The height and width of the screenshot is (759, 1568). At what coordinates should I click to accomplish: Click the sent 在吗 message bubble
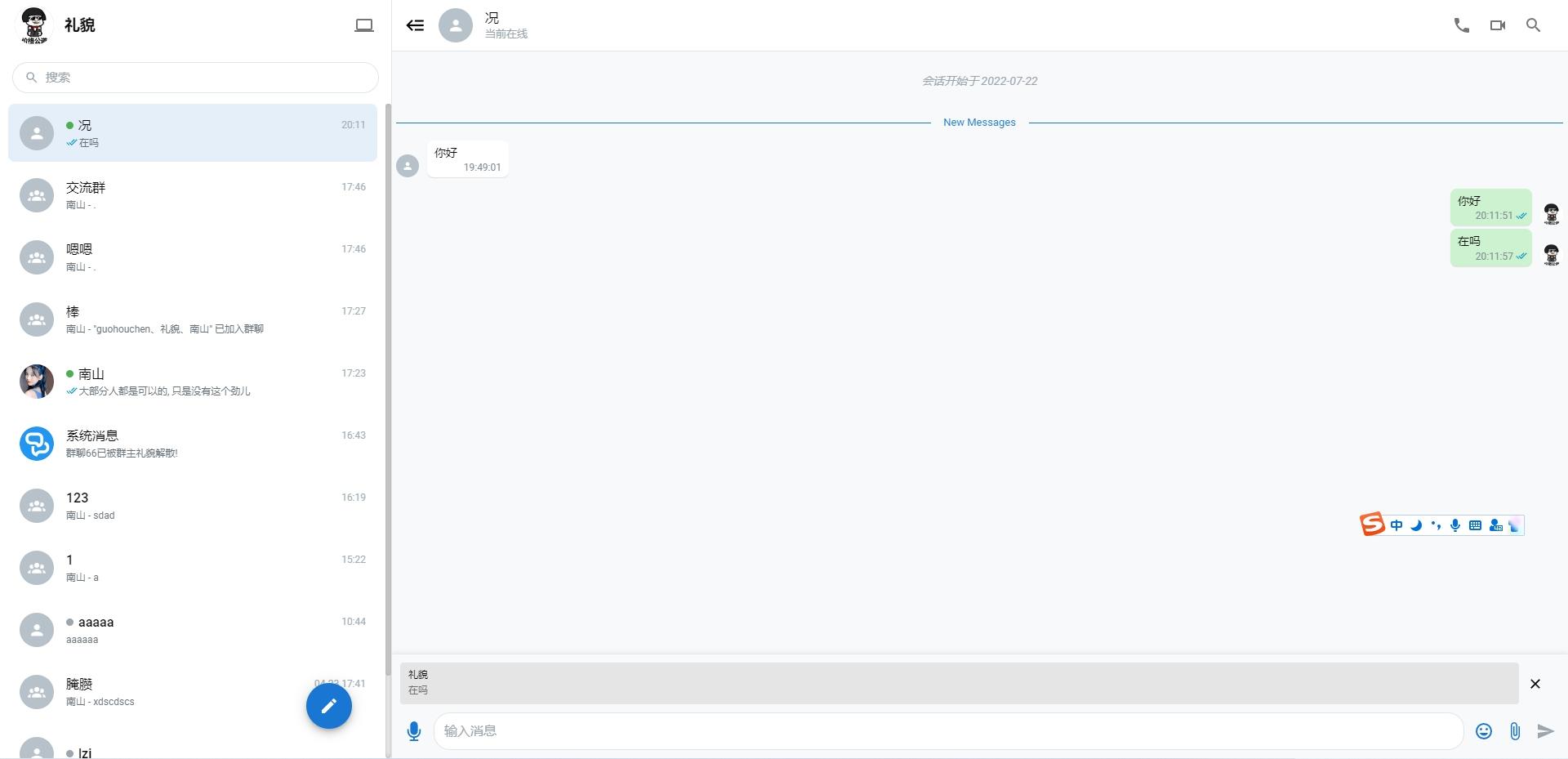coord(1491,248)
